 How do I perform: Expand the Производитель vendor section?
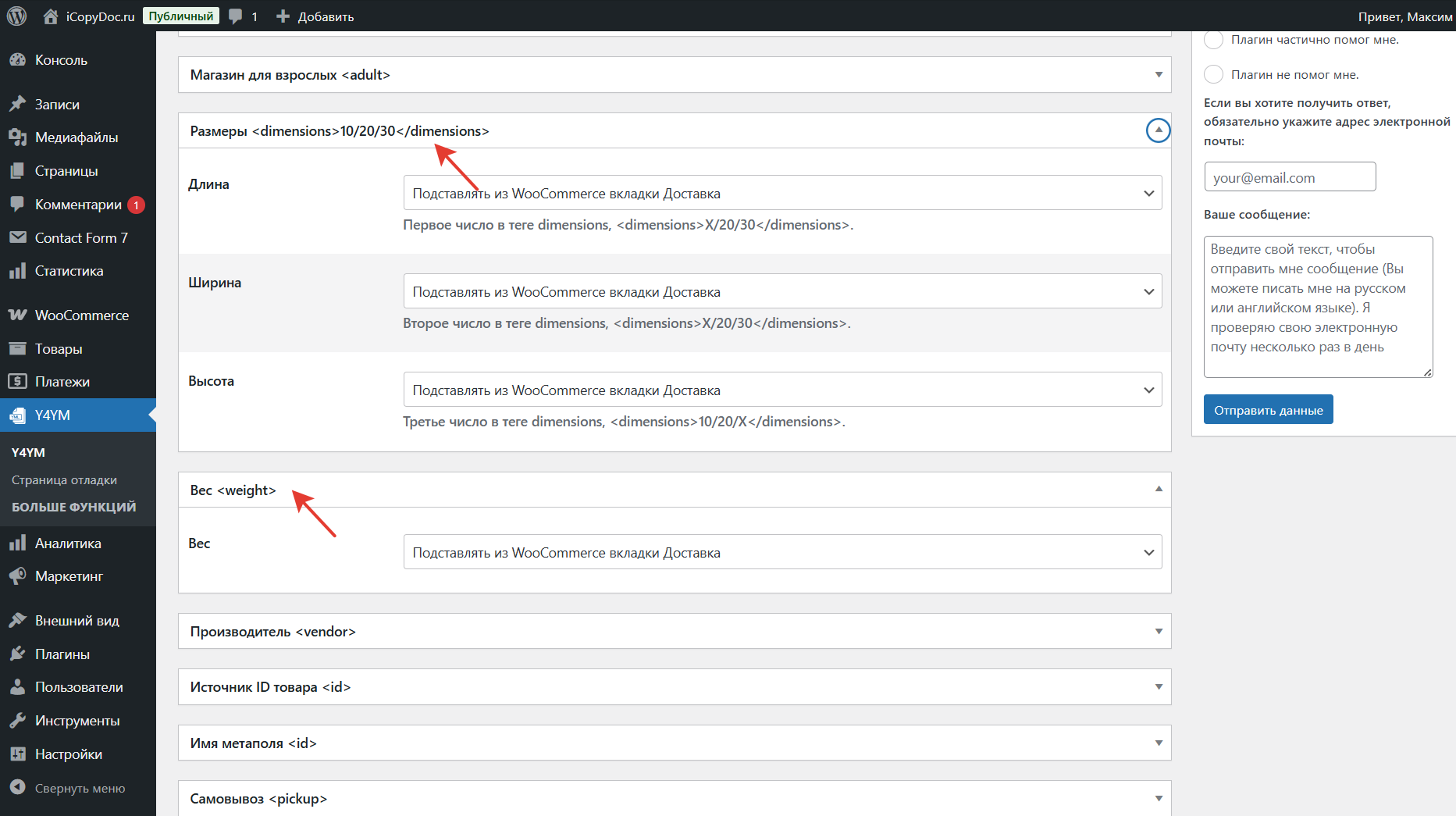[1158, 631]
